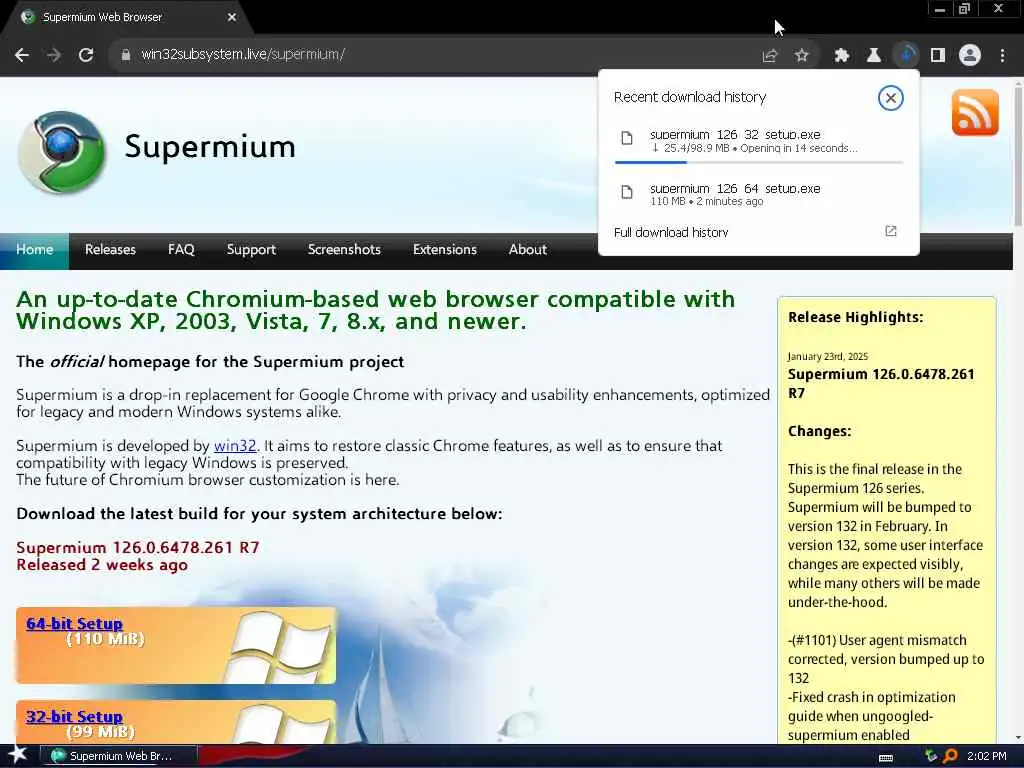Screen dimensions: 1024x768
Task: Click the URL in the address bar
Action: (x=243, y=54)
